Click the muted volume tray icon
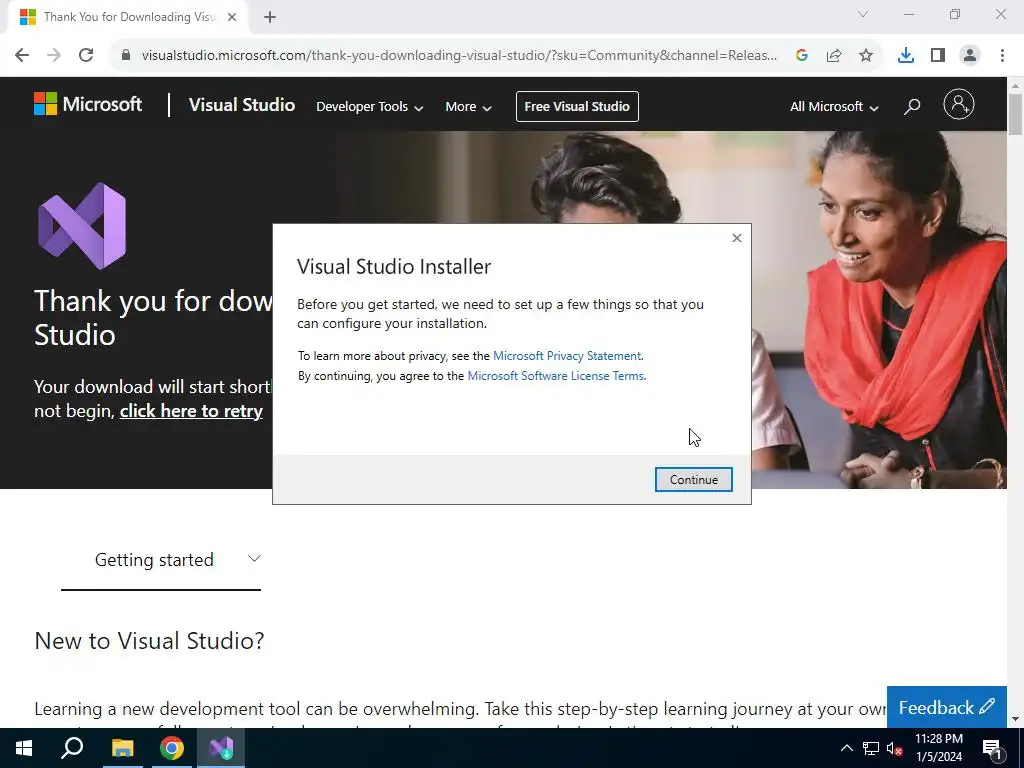Image resolution: width=1024 pixels, height=768 pixels. pos(895,748)
